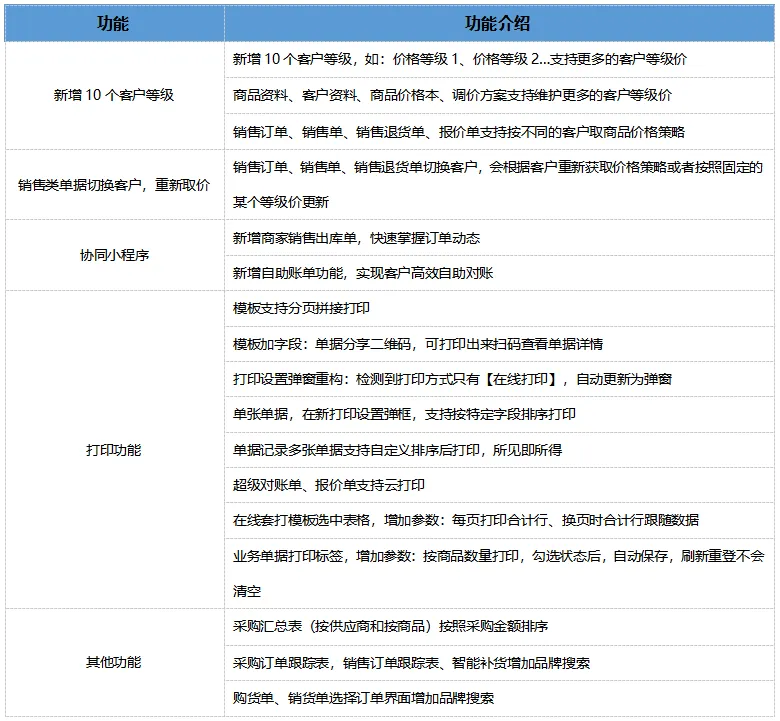Select the 销售类单据切换客户，重新取价 cell
The height and width of the screenshot is (721, 780).
pos(114,185)
